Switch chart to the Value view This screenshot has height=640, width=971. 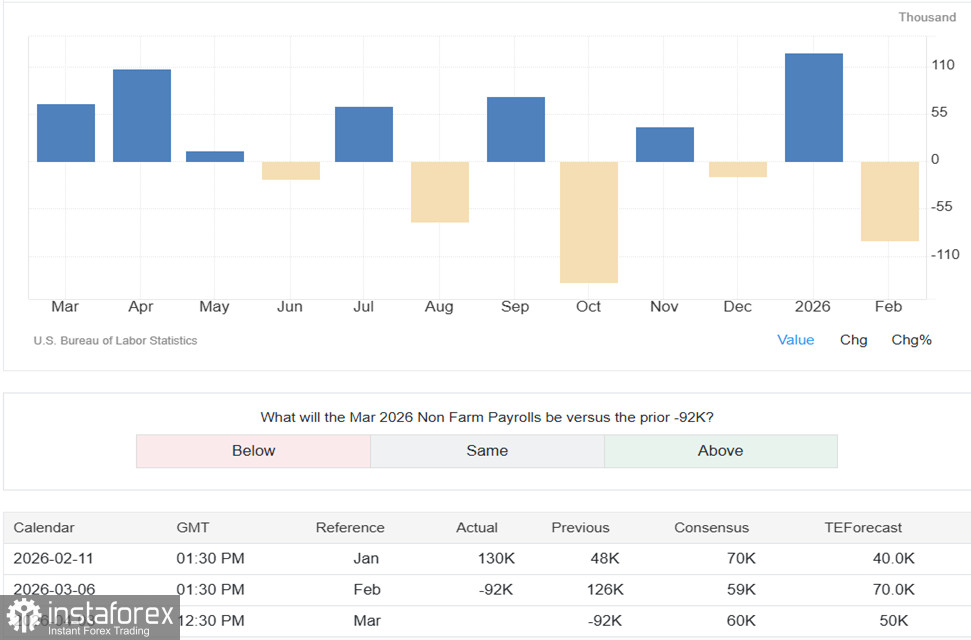pos(795,340)
